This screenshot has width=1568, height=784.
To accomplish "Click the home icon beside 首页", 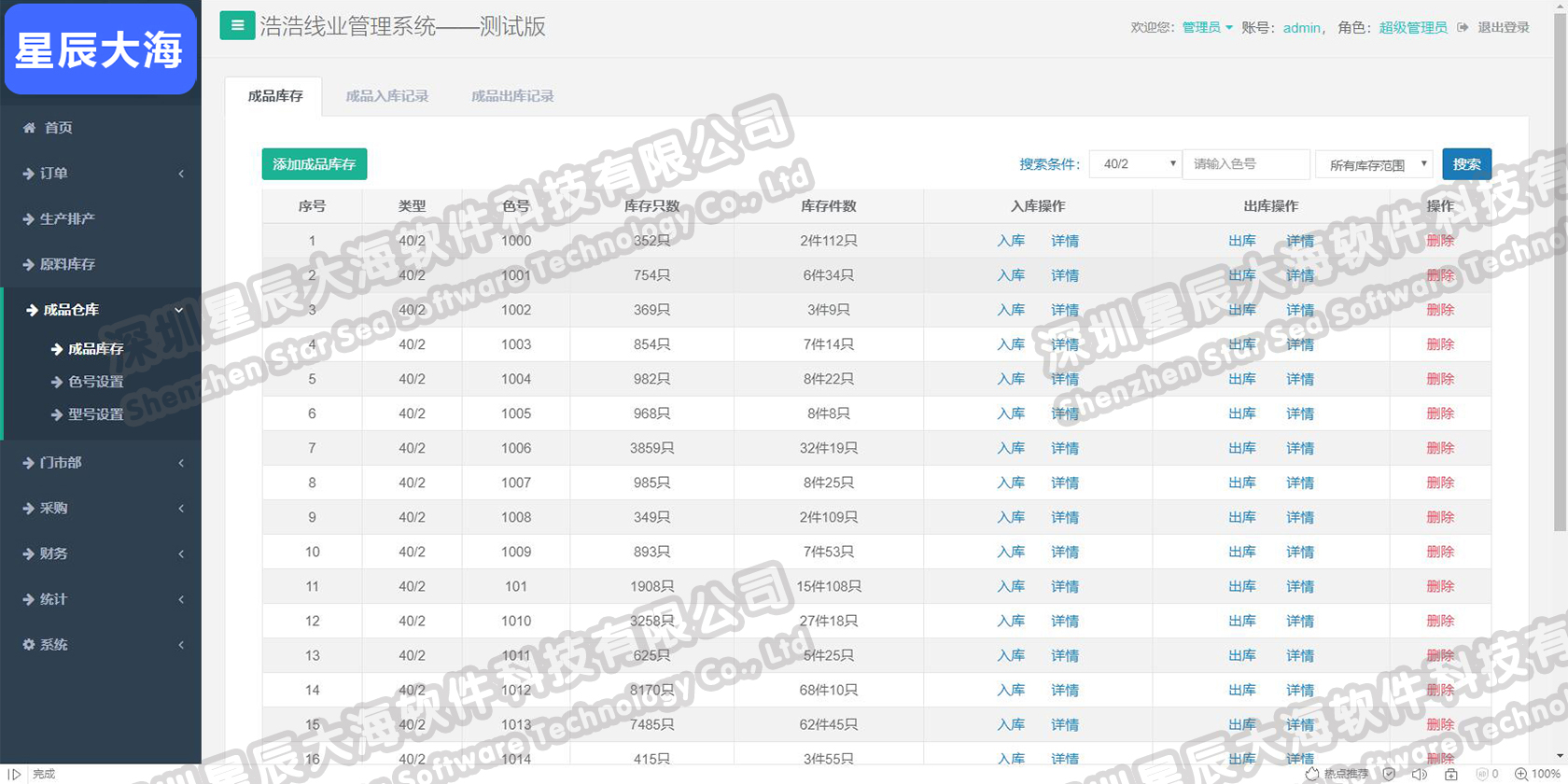I will click(29, 128).
